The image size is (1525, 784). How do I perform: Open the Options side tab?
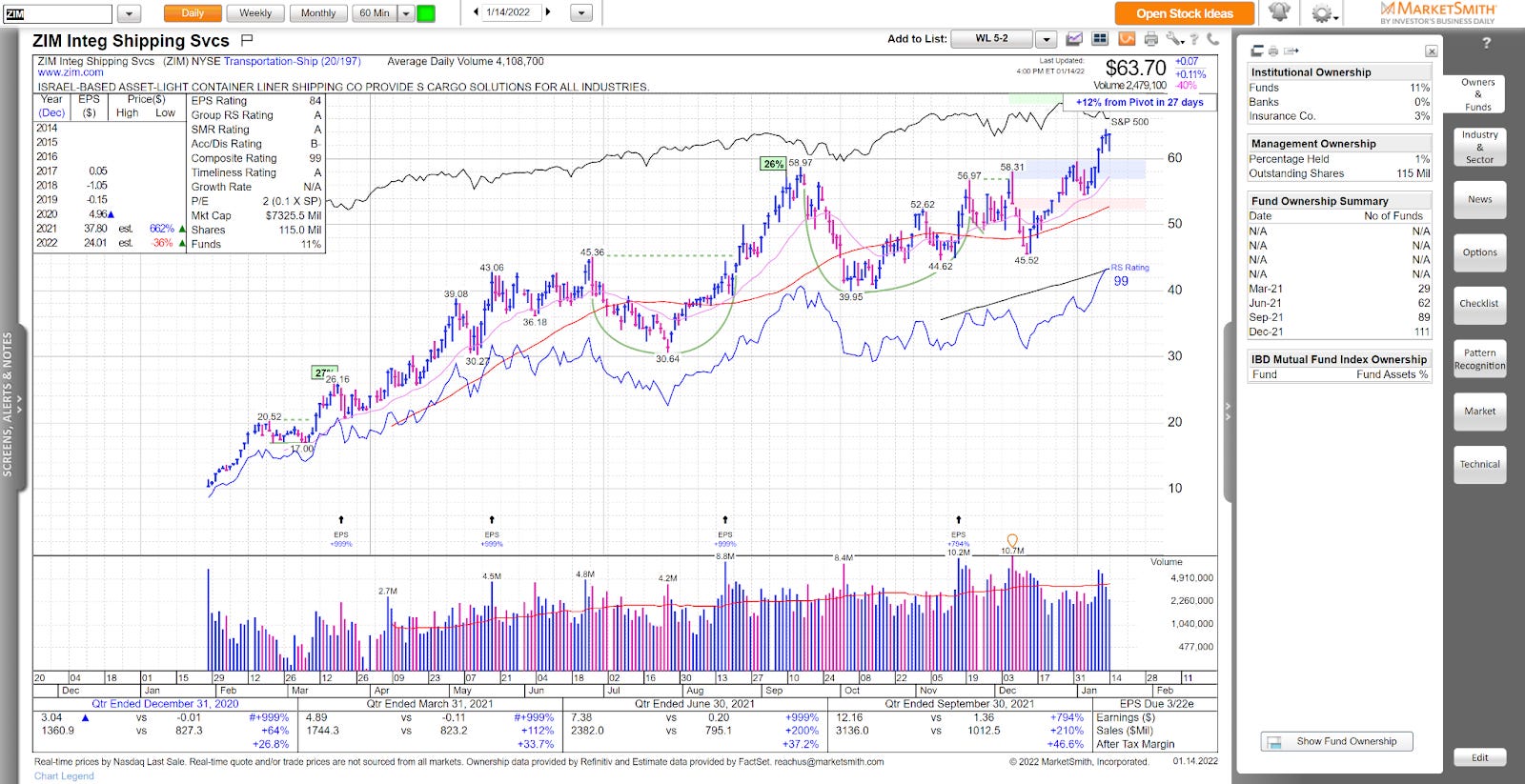coord(1479,252)
